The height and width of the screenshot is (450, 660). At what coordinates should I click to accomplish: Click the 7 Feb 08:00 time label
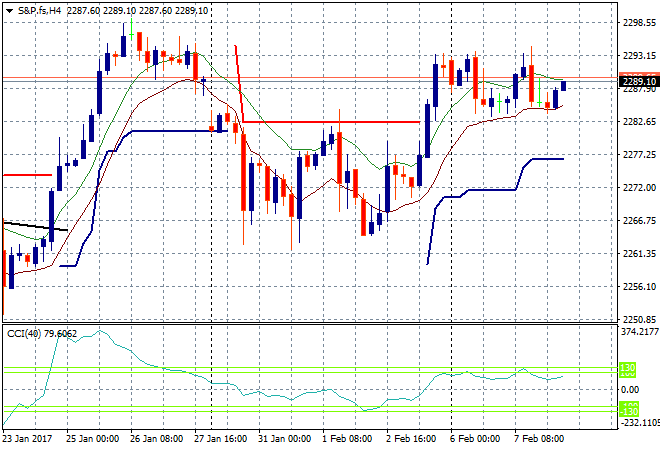tap(539, 439)
